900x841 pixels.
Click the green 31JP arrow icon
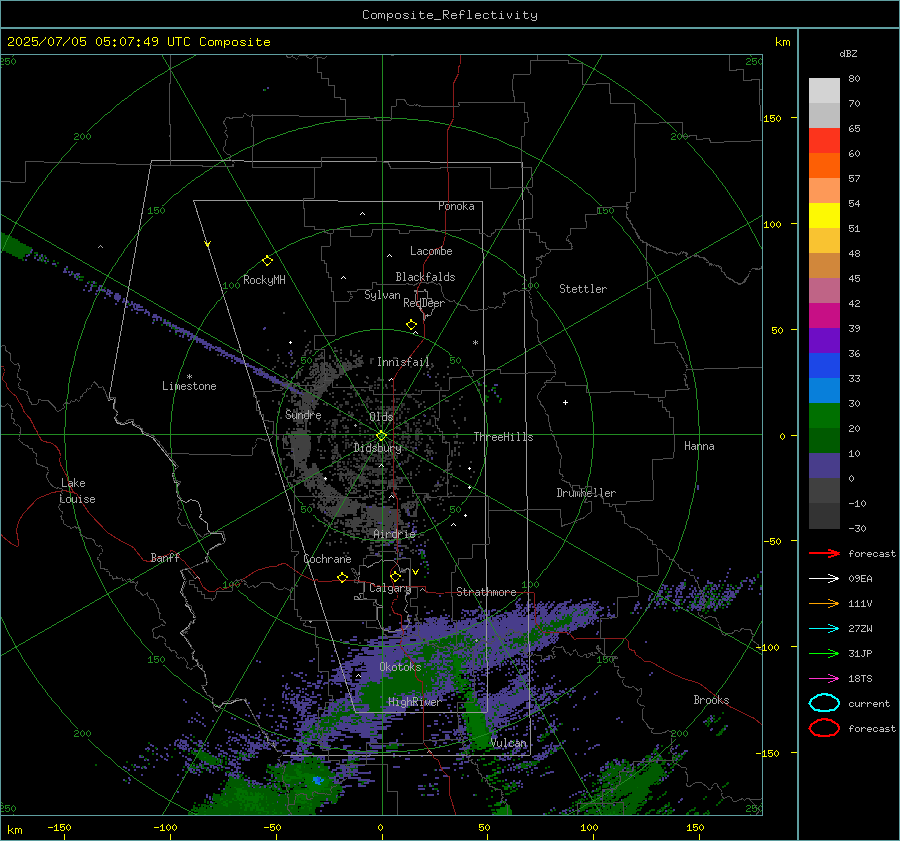tap(824, 653)
